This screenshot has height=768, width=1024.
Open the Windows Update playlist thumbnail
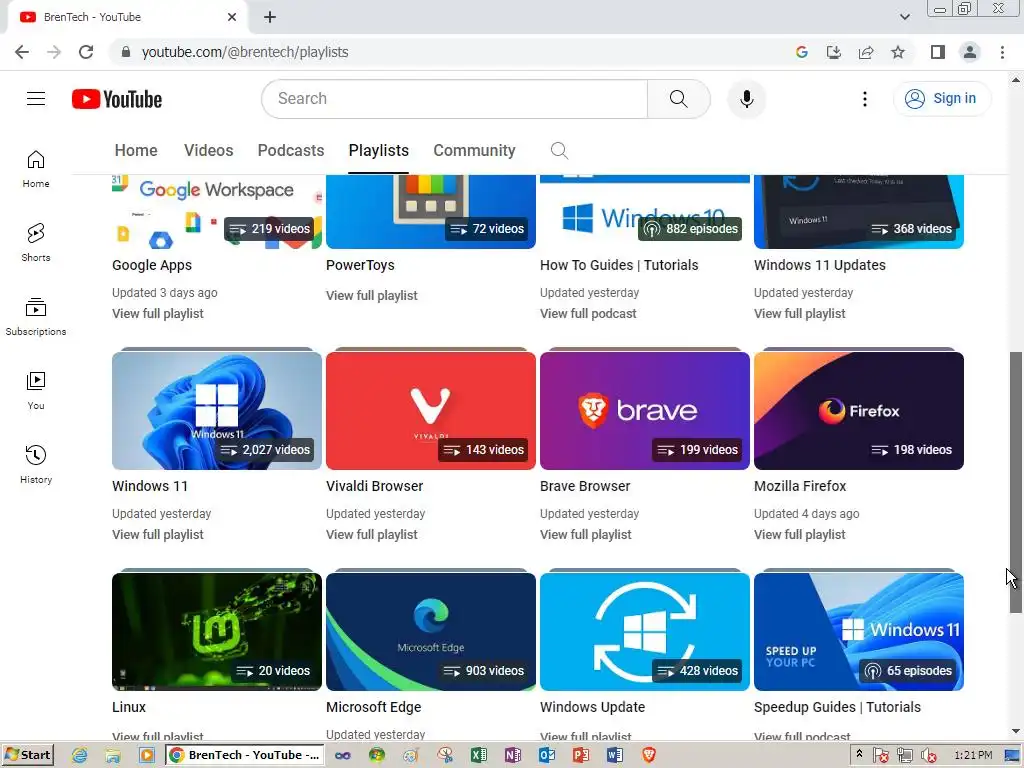(645, 632)
